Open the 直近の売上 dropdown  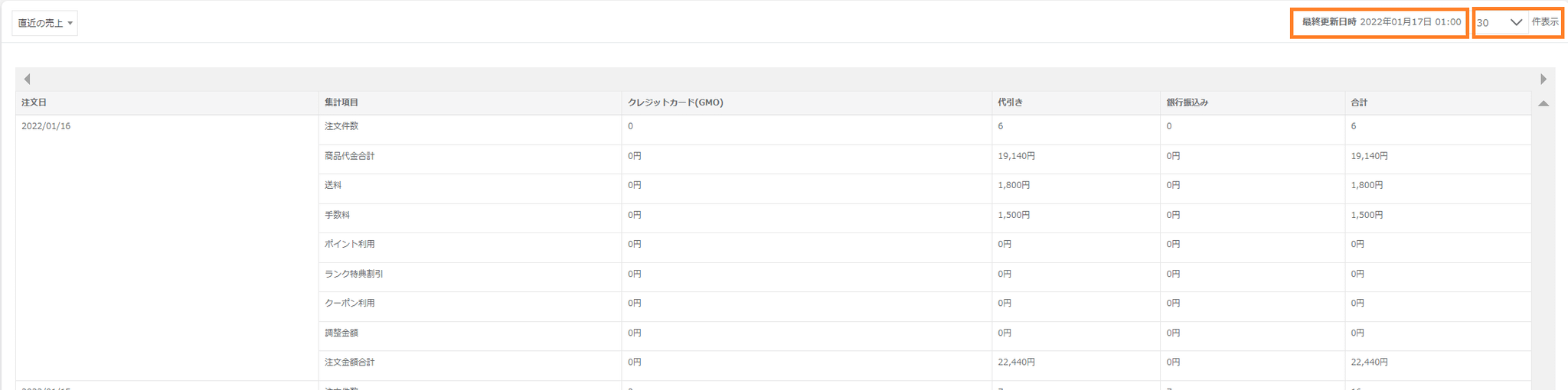pyautogui.click(x=45, y=23)
